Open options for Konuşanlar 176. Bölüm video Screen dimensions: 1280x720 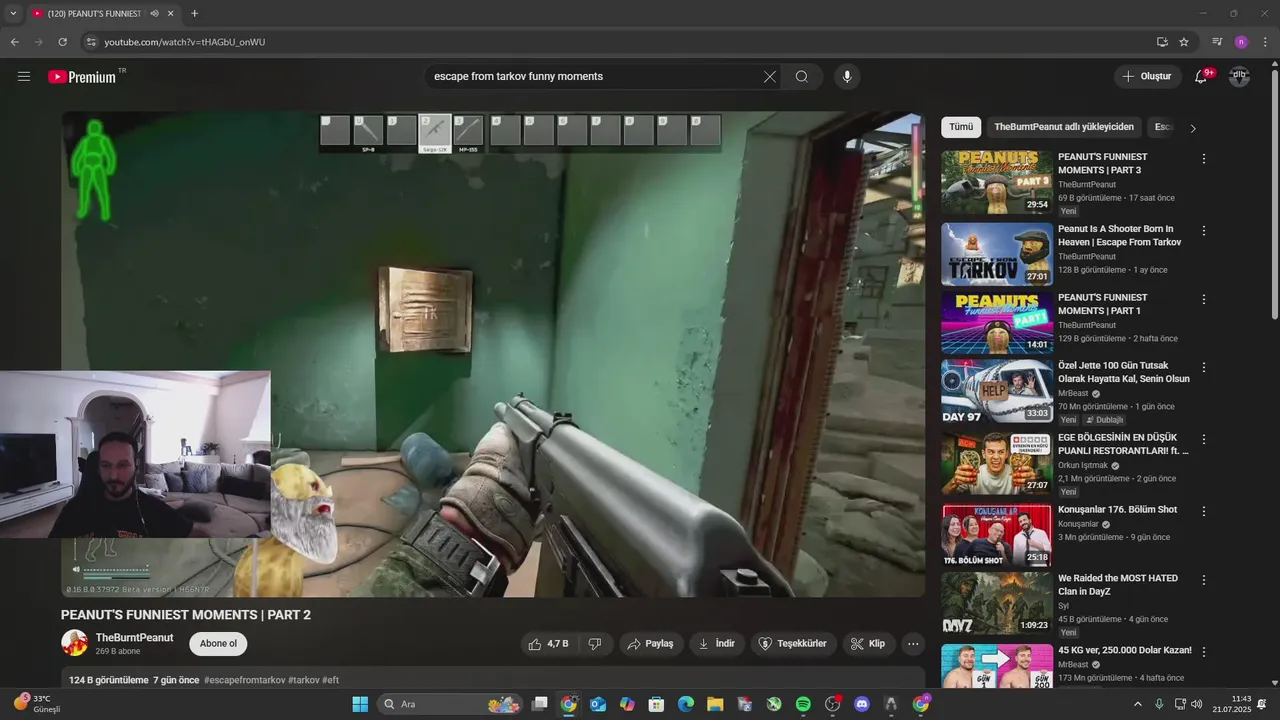coord(1204,511)
